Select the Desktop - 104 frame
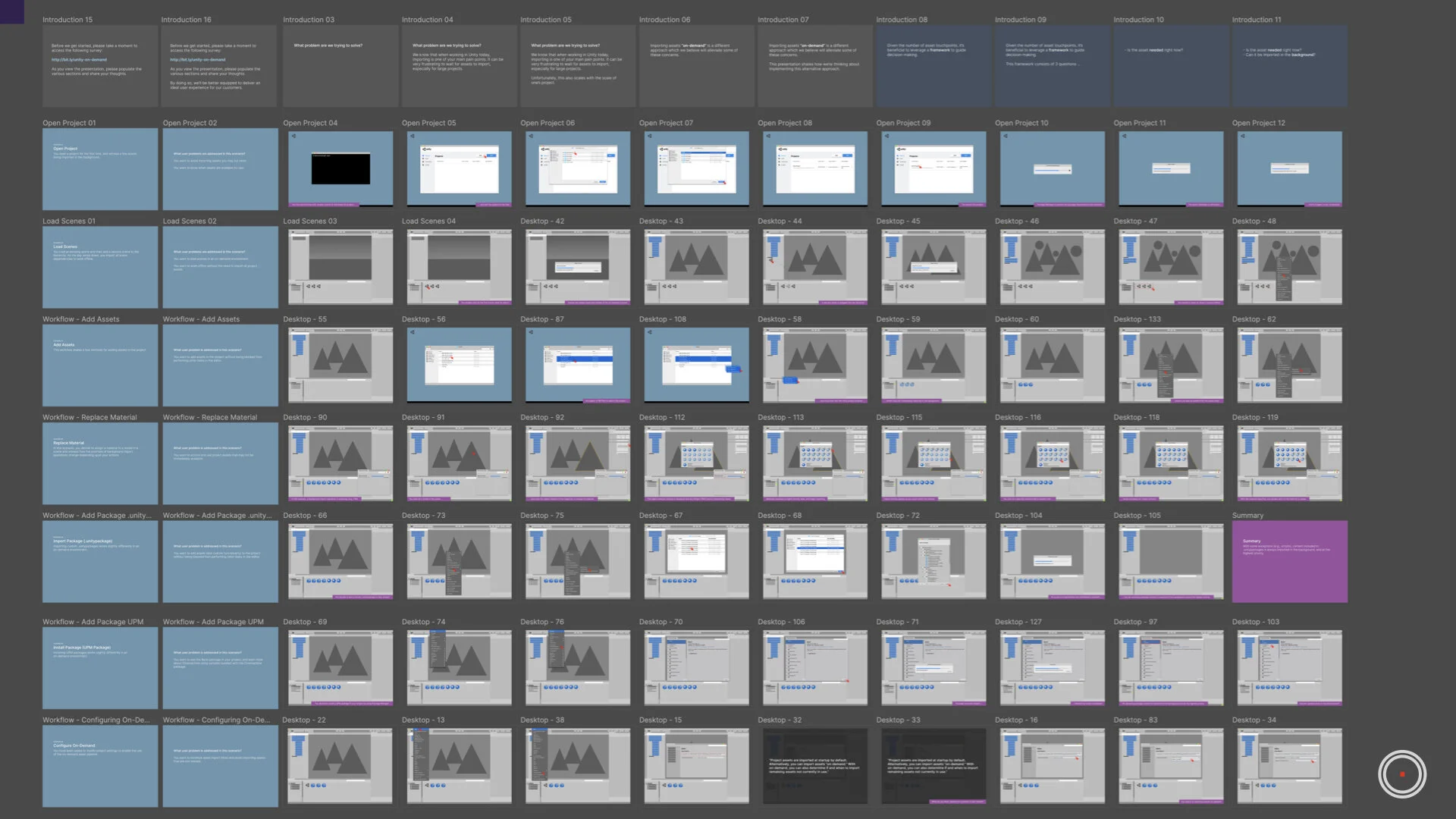 point(1052,562)
